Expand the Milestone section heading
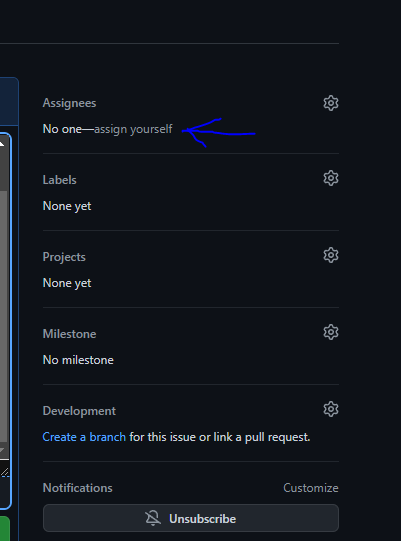This screenshot has height=541, width=401. point(69,334)
